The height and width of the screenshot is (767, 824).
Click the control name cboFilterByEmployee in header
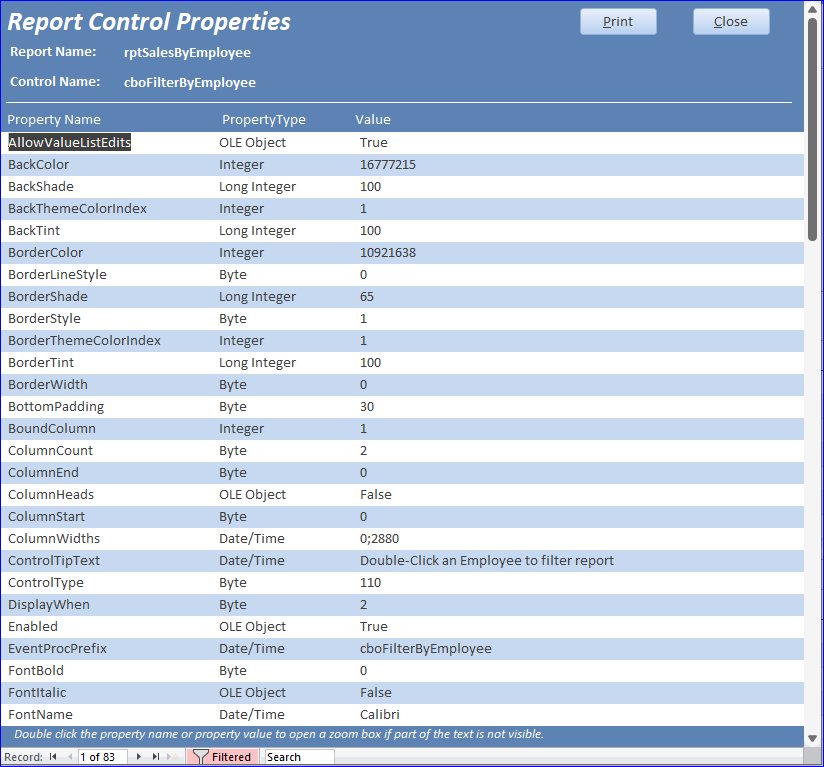point(190,83)
